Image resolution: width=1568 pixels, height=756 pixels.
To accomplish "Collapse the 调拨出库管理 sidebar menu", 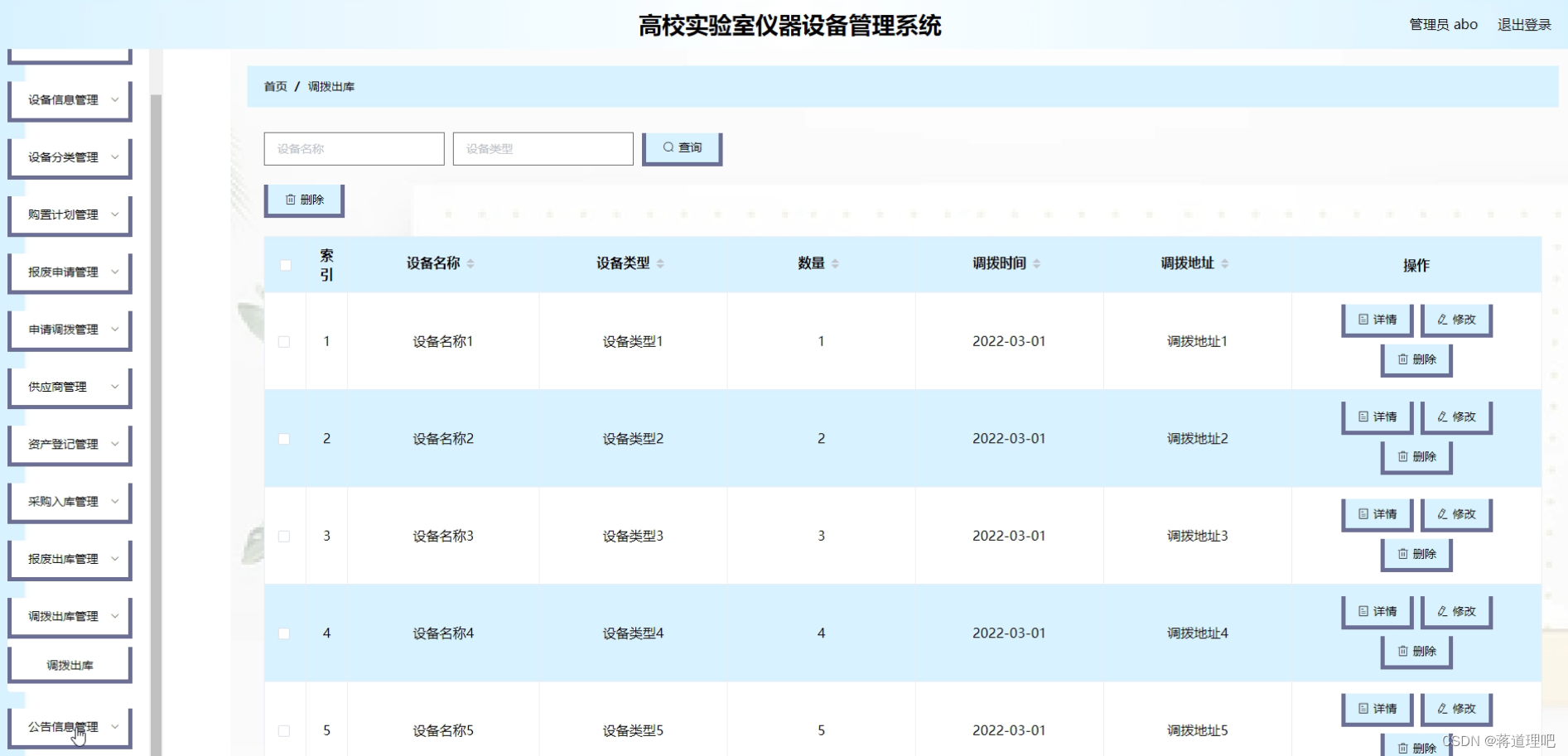I will coord(70,615).
